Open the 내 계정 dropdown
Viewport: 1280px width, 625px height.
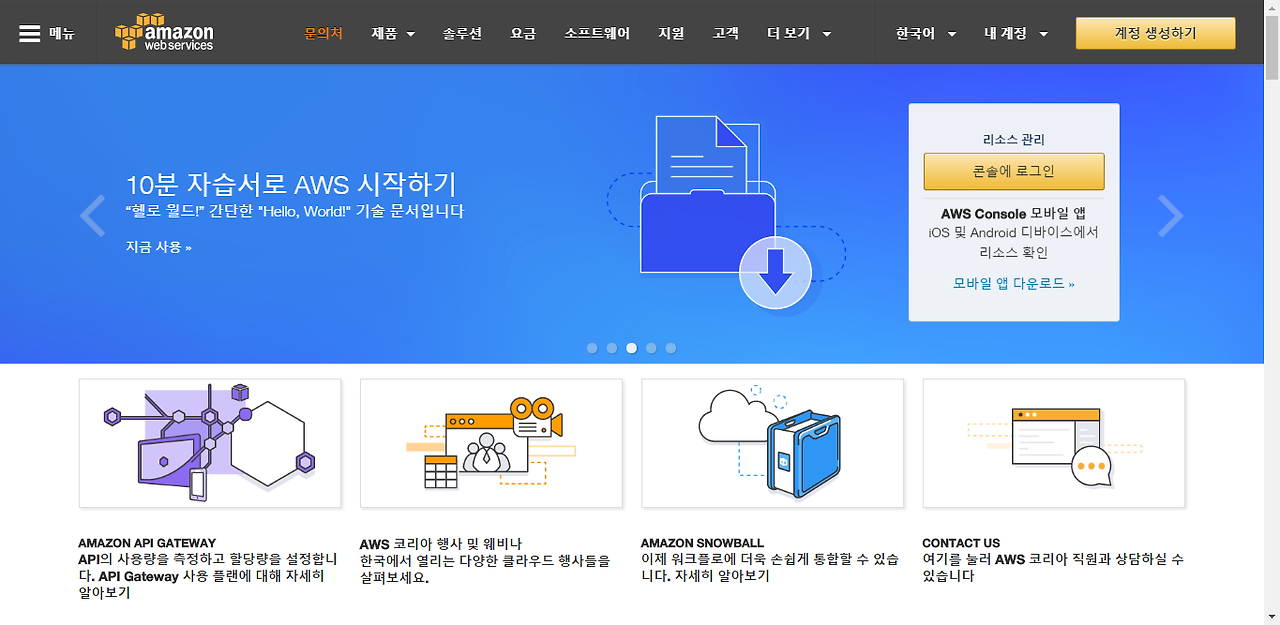point(1016,33)
